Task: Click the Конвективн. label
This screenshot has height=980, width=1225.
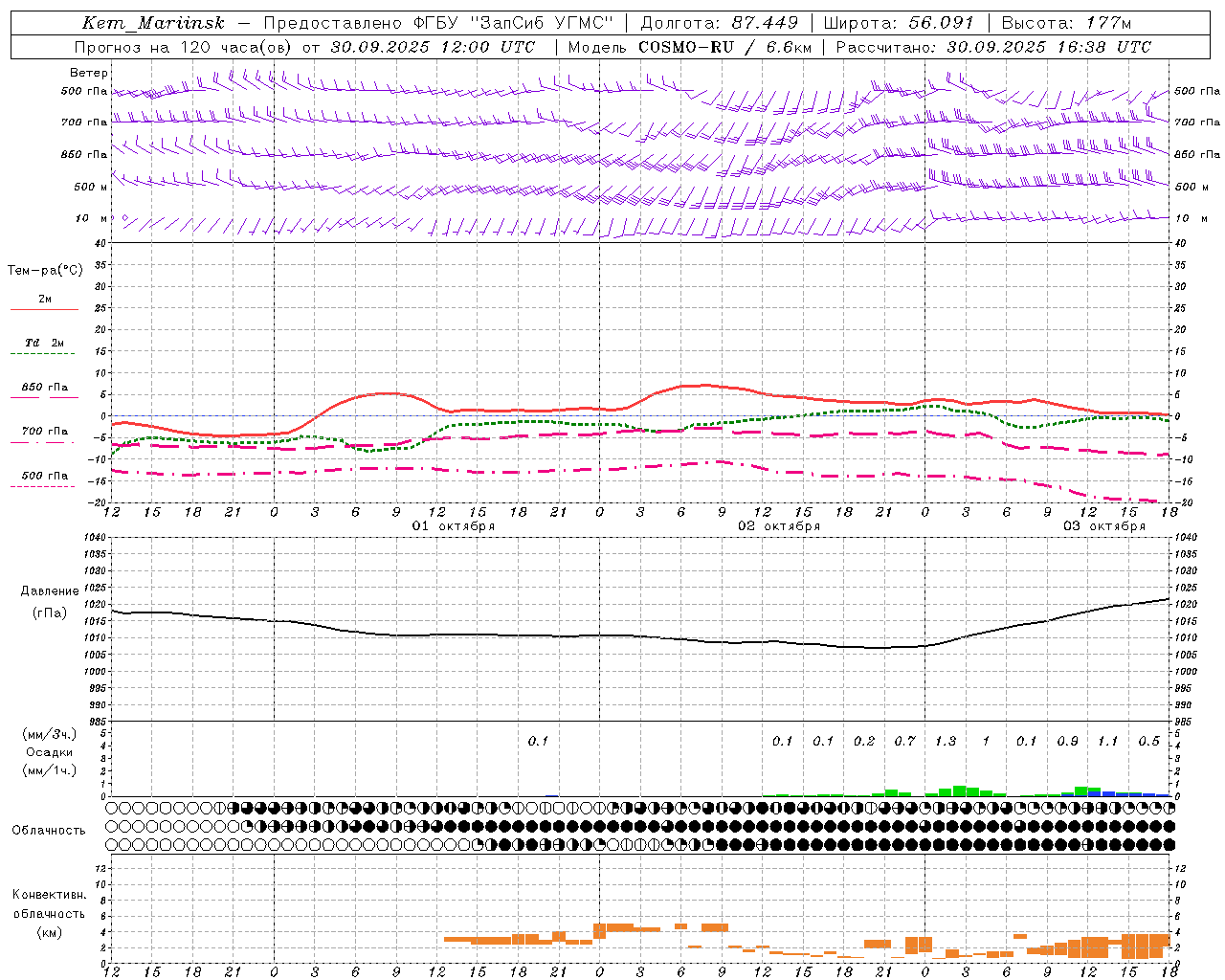Action: pos(49,895)
